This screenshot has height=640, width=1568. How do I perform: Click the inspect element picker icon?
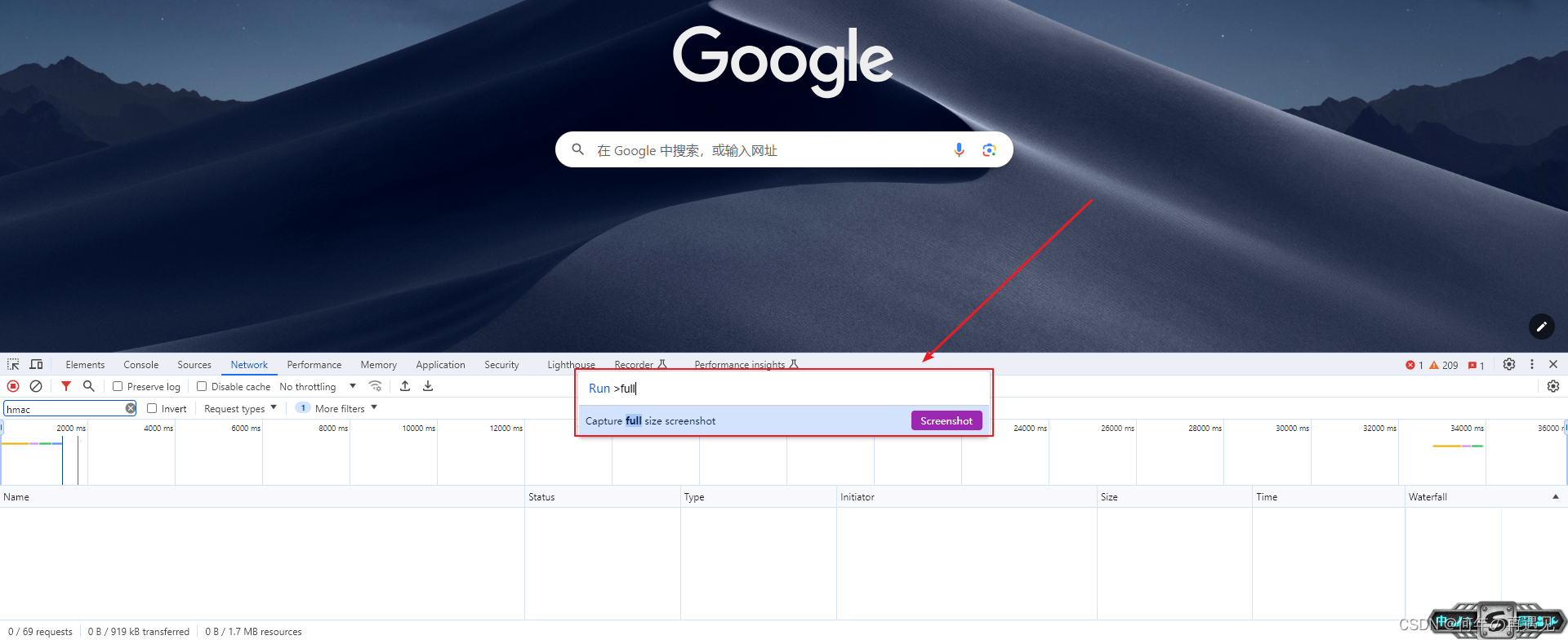coord(13,364)
